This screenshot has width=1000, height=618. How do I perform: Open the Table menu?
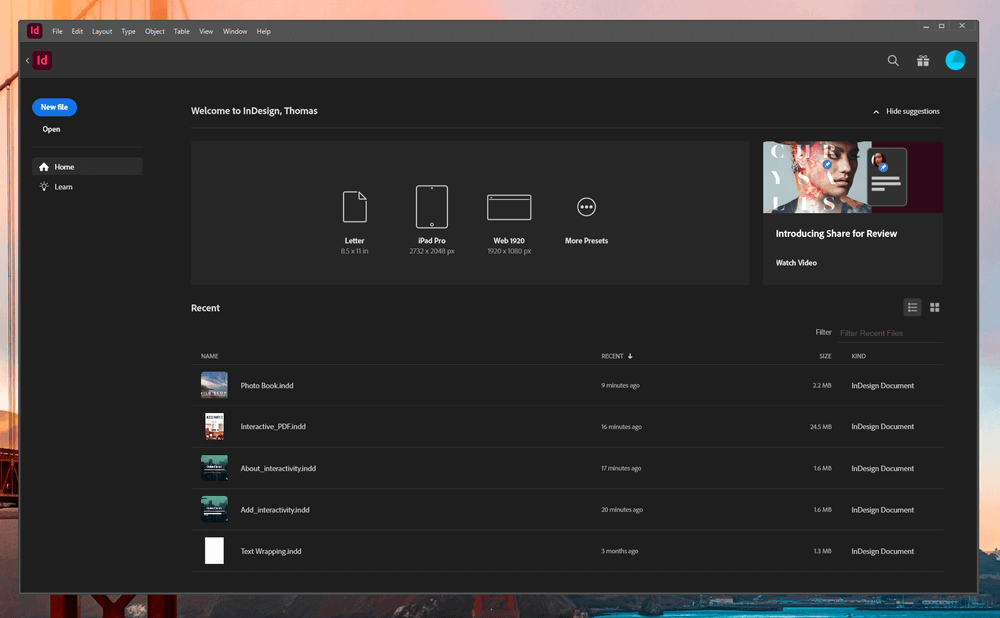point(182,31)
